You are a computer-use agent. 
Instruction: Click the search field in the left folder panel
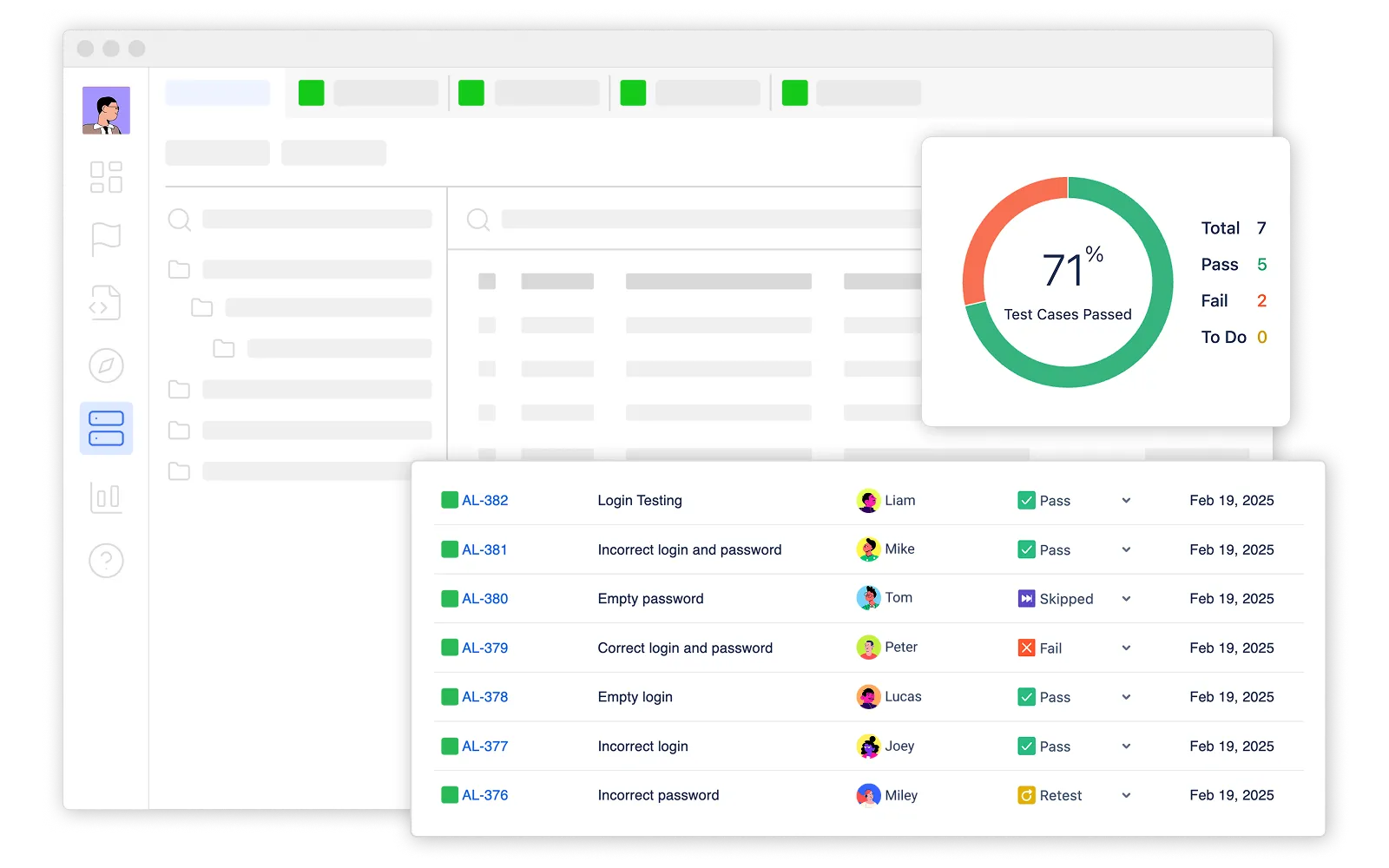click(x=316, y=220)
